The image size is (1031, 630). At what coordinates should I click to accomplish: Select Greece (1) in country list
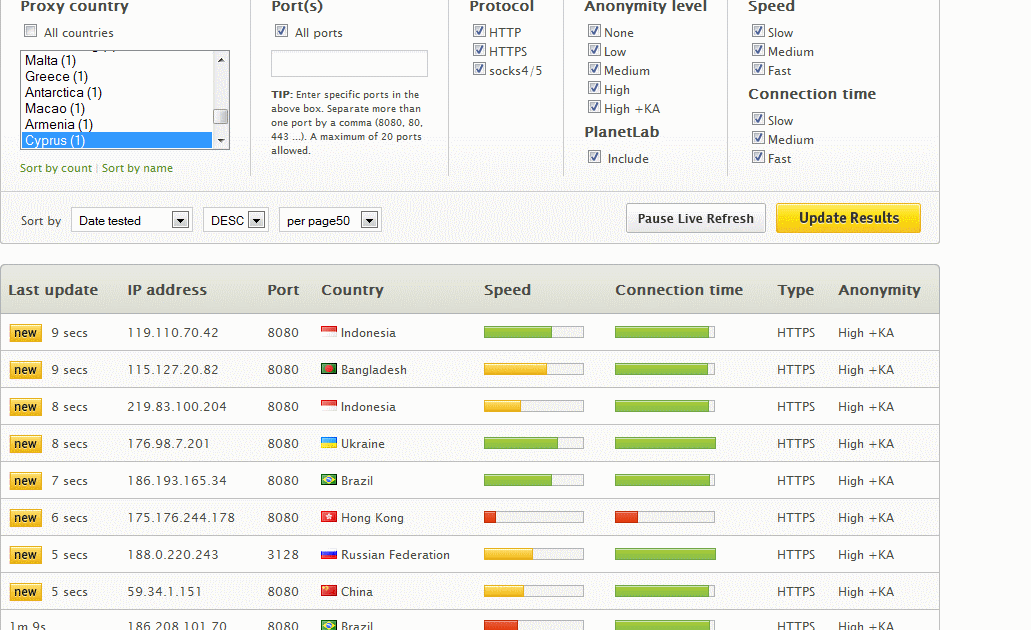pos(117,76)
